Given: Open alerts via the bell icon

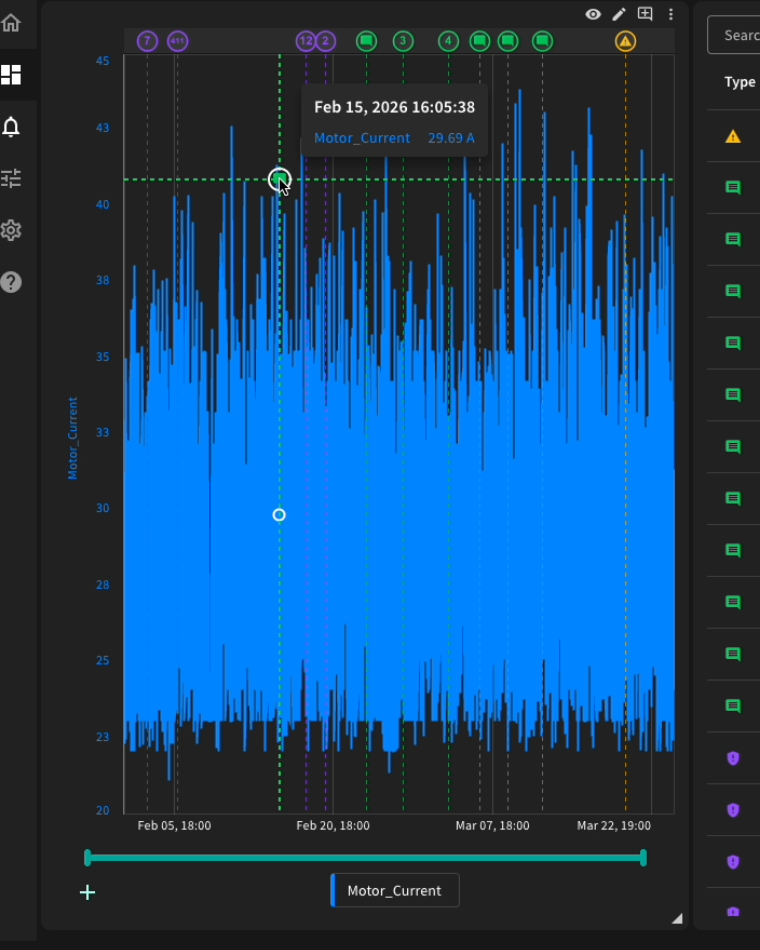Looking at the screenshot, I should 11,127.
